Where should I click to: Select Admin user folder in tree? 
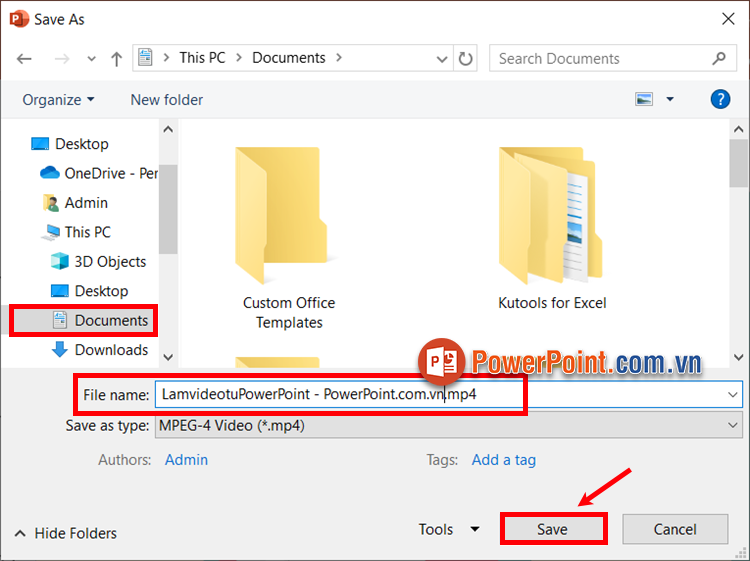point(75,203)
